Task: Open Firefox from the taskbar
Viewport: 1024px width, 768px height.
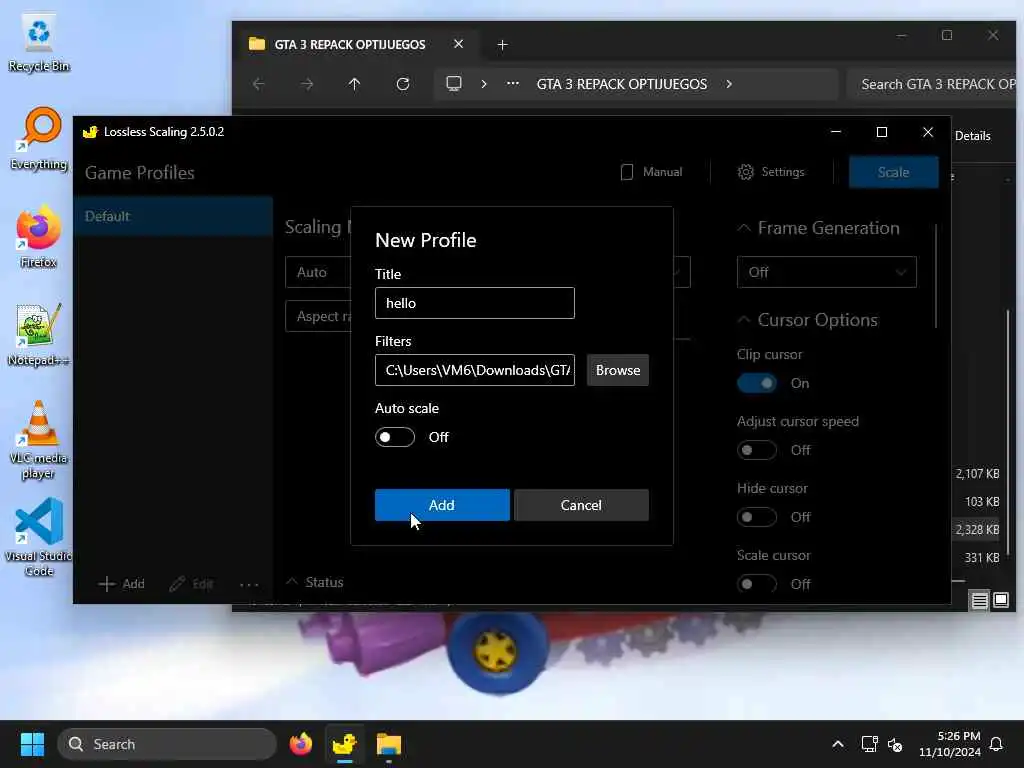Action: point(300,744)
